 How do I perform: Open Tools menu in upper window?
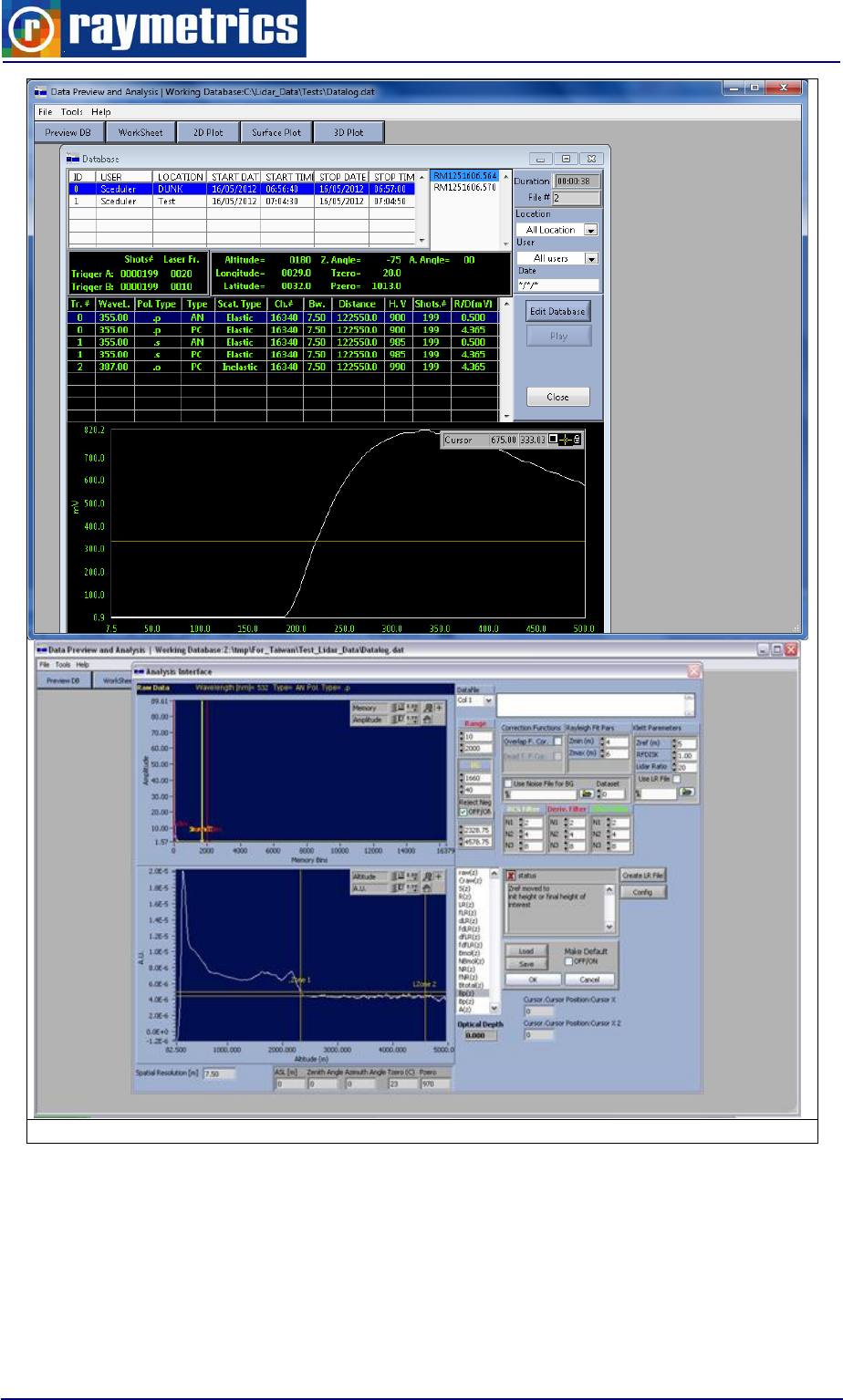pos(72,111)
